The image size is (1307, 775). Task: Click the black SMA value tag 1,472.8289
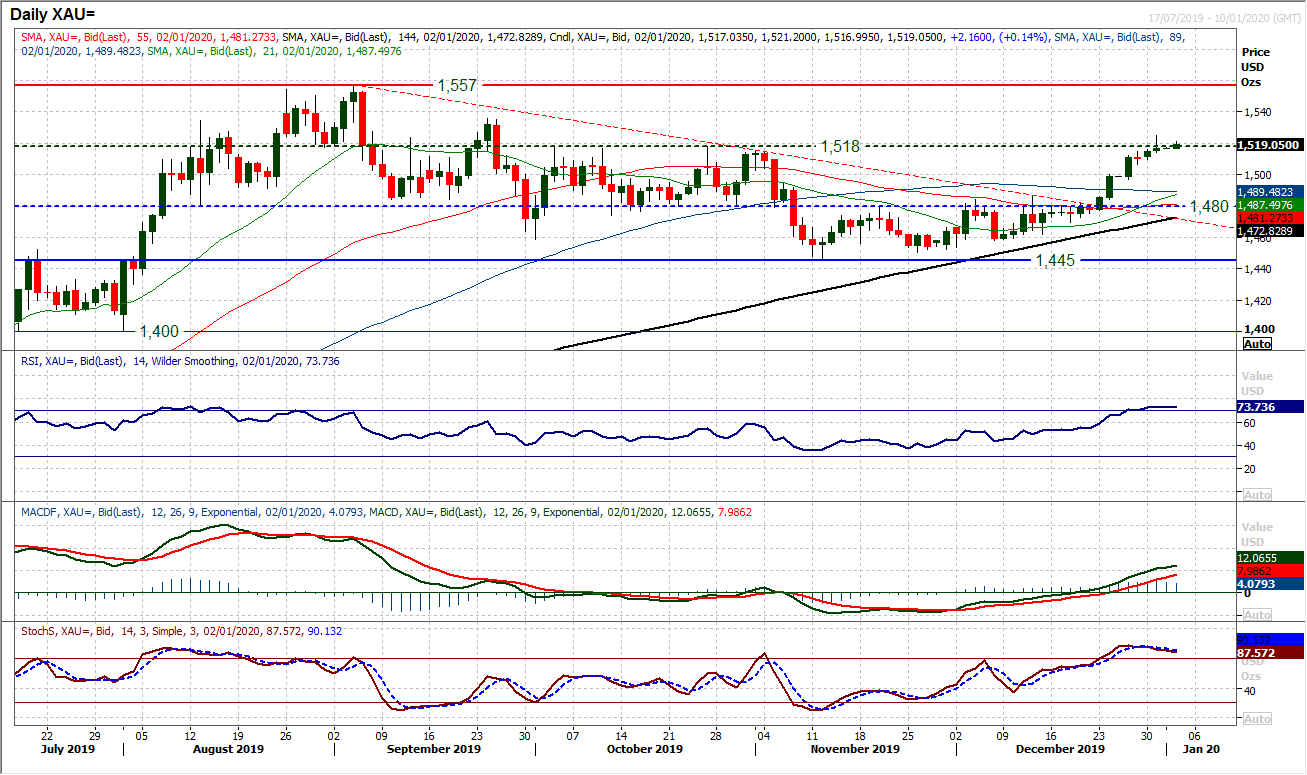(1268, 230)
